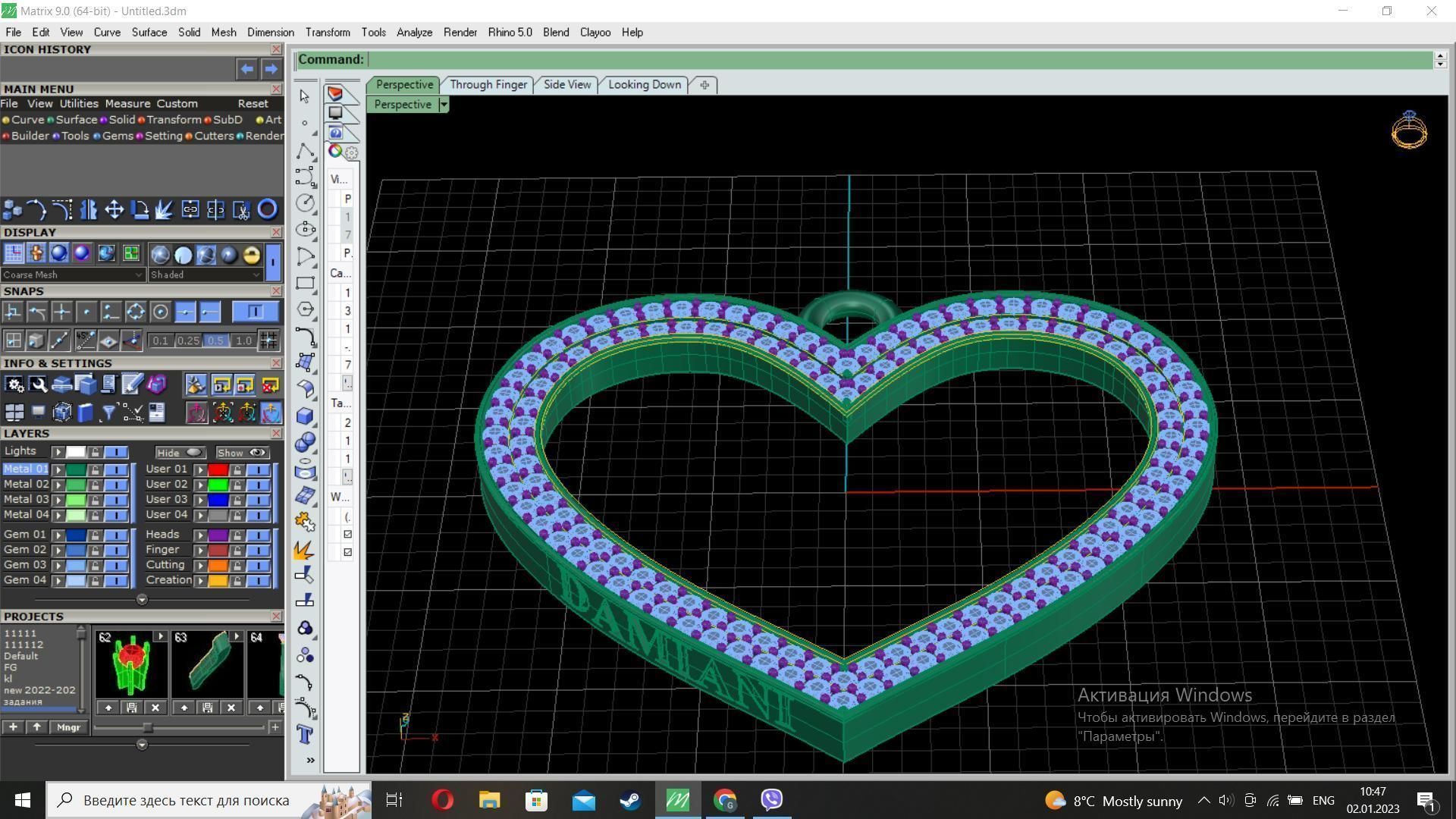This screenshot has width=1456, height=819.
Task: Click the torus ring icon in Main Menu
Action: 267,209
